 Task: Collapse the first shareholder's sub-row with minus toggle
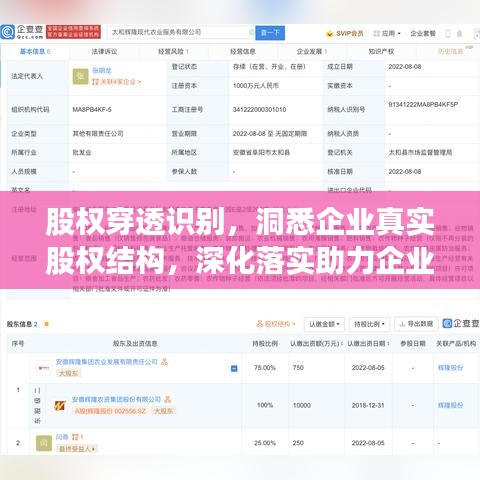click(234, 368)
